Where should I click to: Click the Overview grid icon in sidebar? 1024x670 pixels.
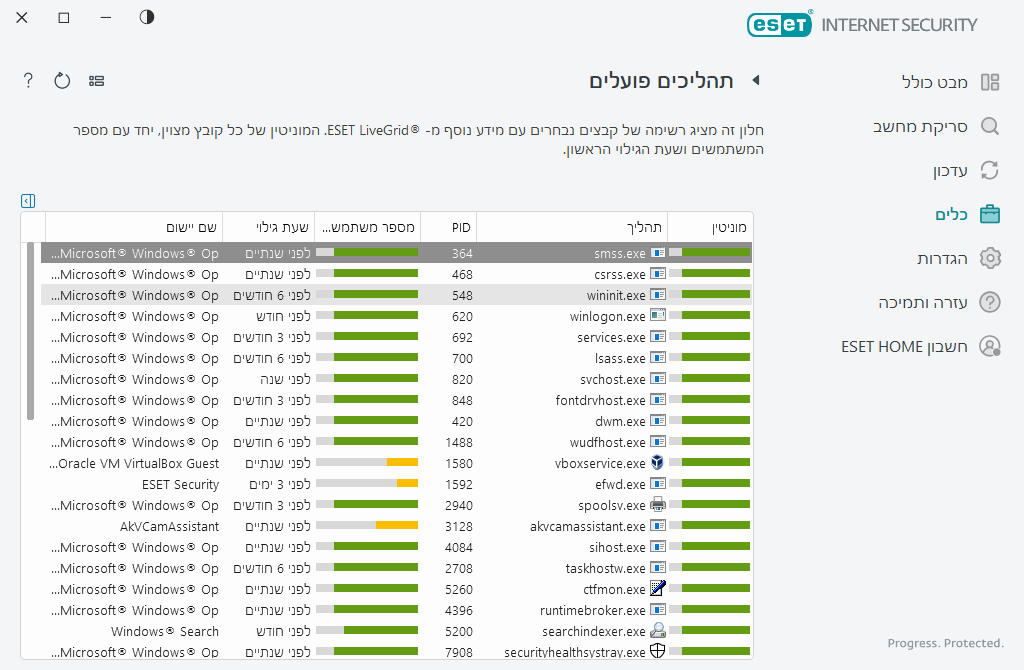click(990, 82)
